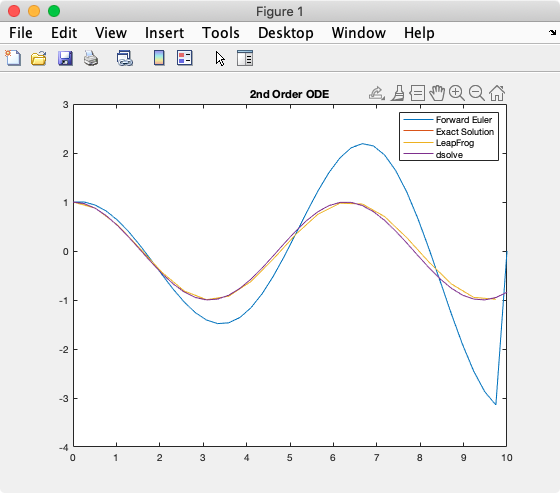Minimize the Figure 1 window
This screenshot has height=493, width=560.
tap(34, 11)
